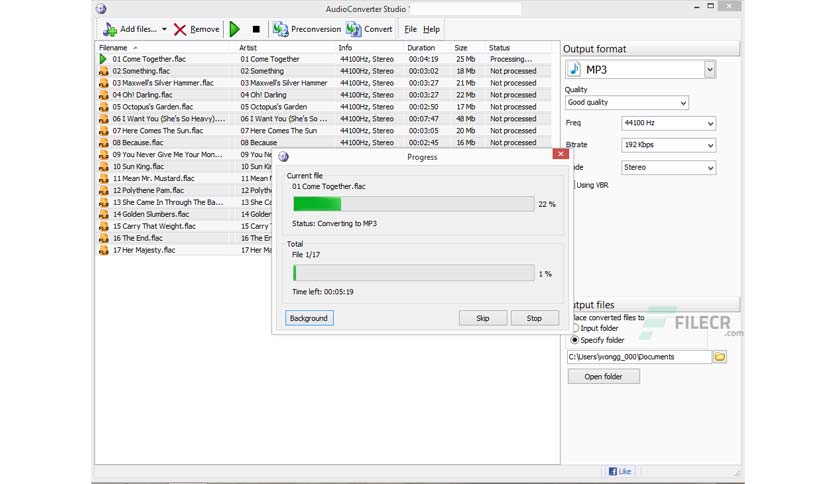This screenshot has height=484, width=836.
Task: Start playback with the green play icon
Action: coord(235,29)
